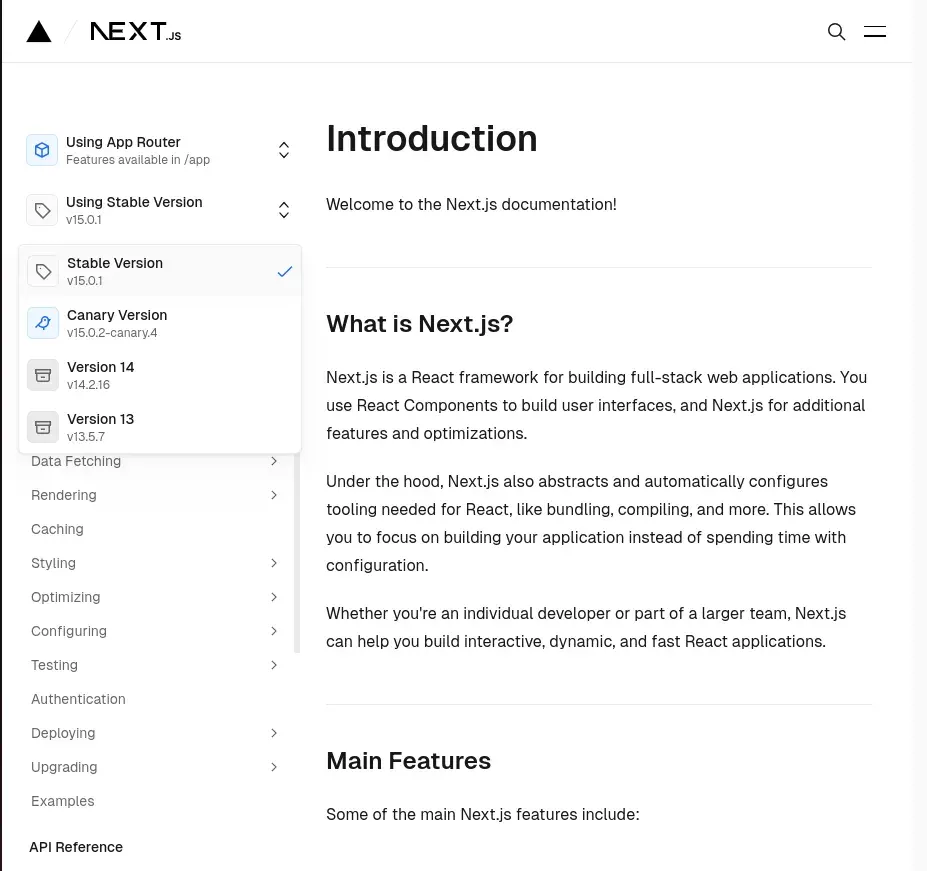Click the archive icon beside Version 13
Image resolution: width=927 pixels, height=871 pixels.
click(42, 426)
